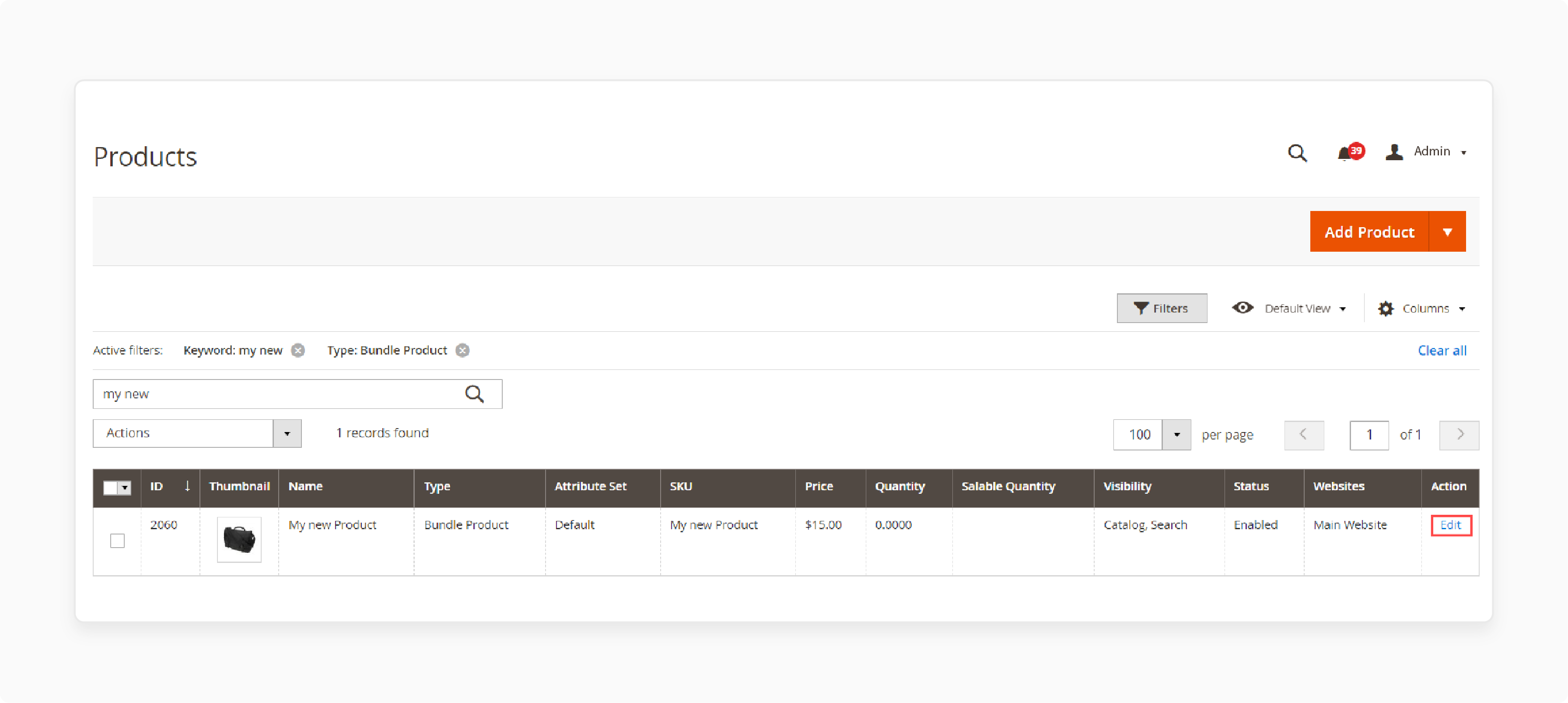The height and width of the screenshot is (703, 1568).
Task: Open the Filters panel
Action: [x=1162, y=308]
